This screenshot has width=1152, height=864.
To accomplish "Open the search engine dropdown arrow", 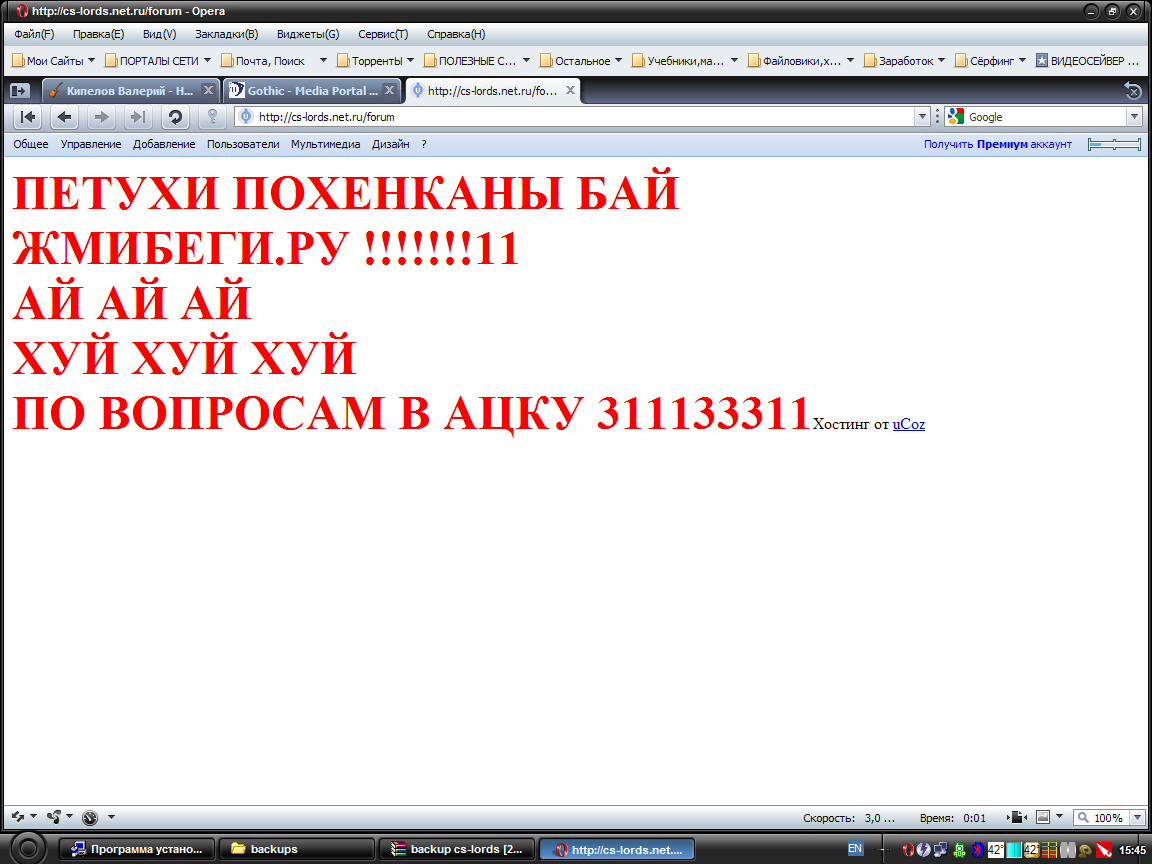I will [1134, 117].
